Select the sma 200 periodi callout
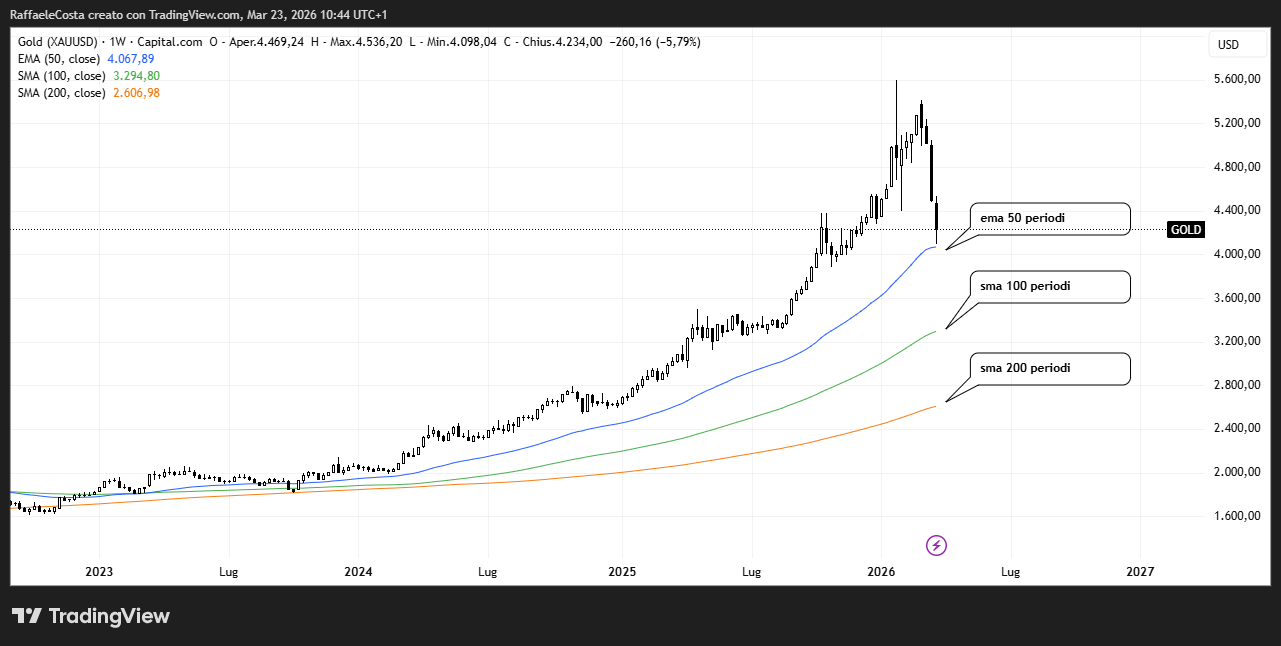 pyautogui.click(x=1049, y=368)
